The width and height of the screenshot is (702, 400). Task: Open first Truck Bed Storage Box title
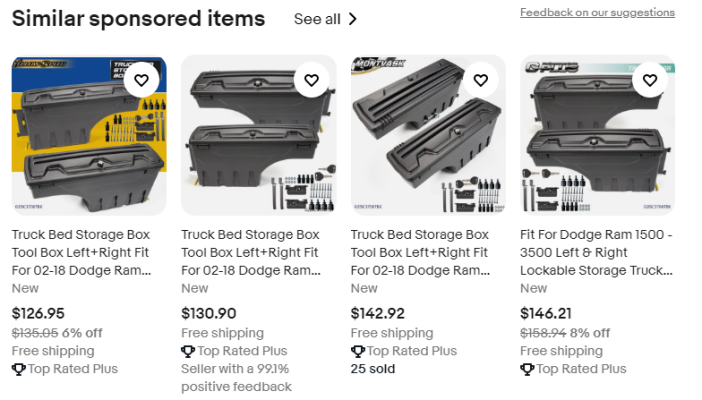tap(81, 253)
